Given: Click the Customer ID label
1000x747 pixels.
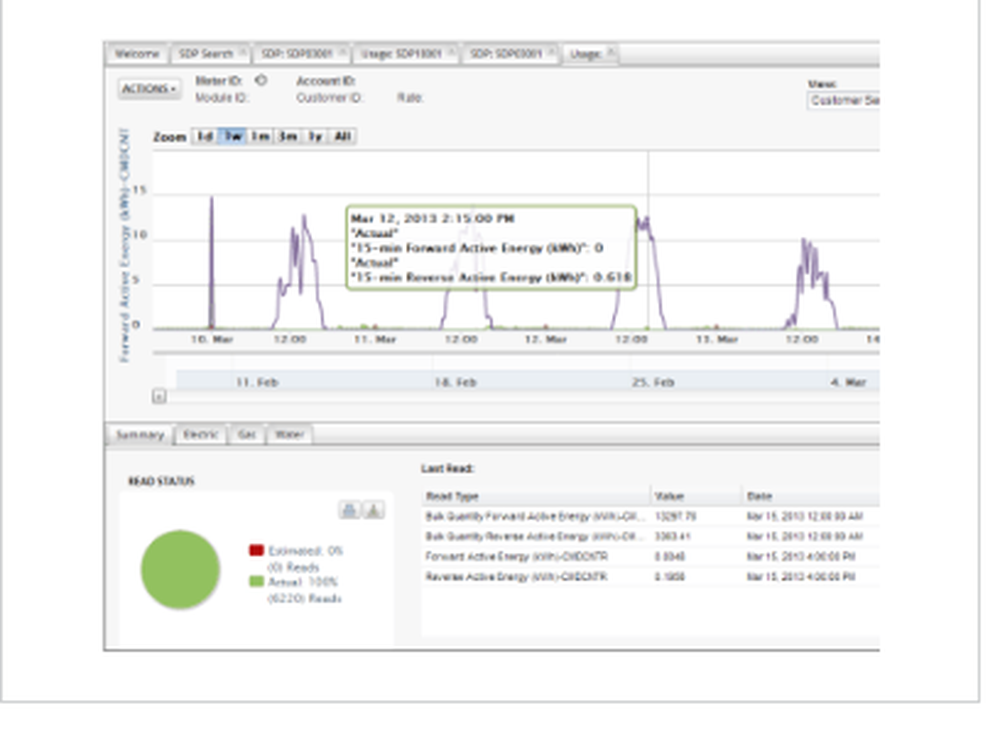Looking at the screenshot, I should click(329, 98).
